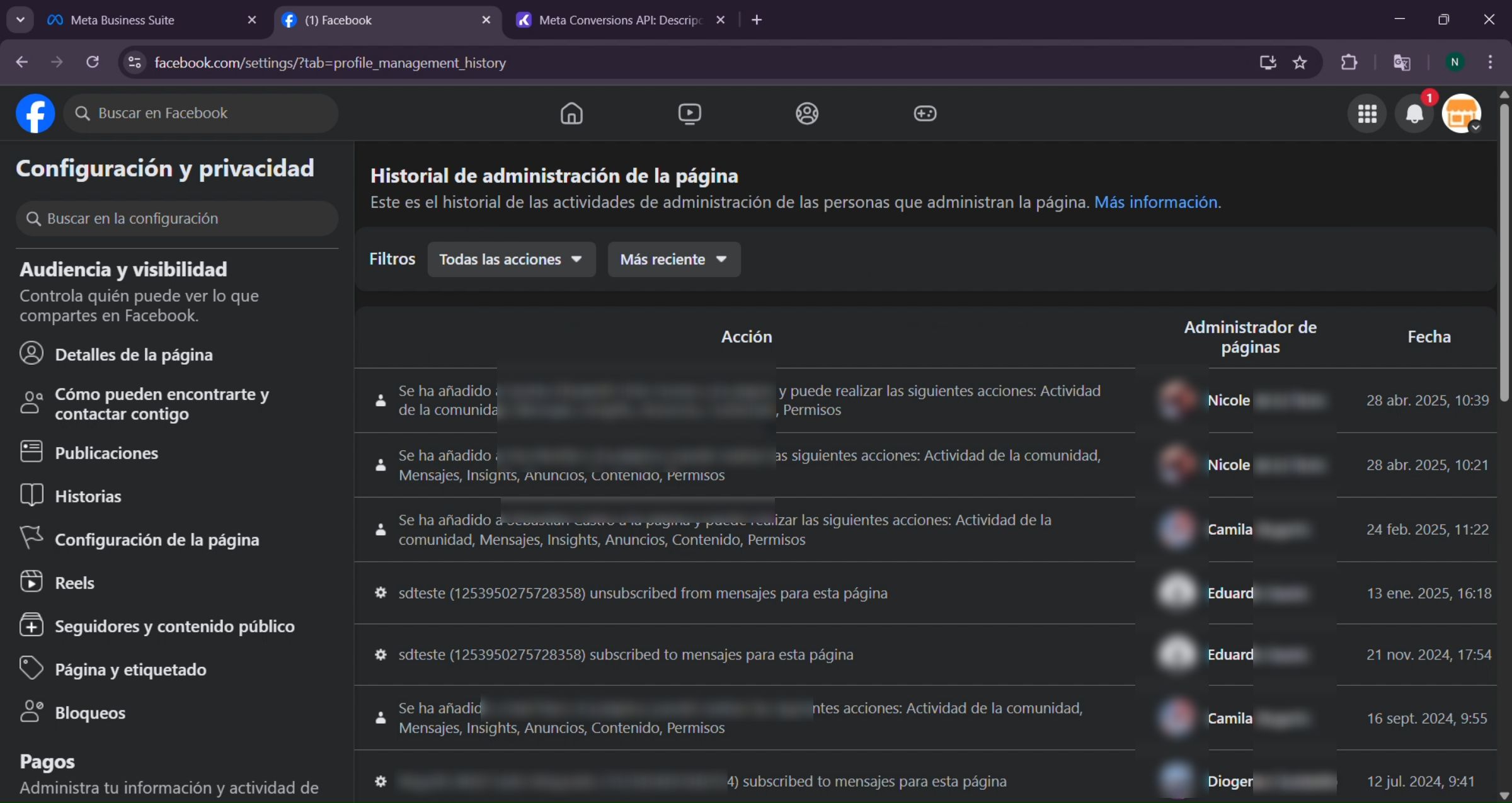This screenshot has height=803, width=1512.
Task: Click the install site icon in address bar
Action: pyautogui.click(x=1268, y=62)
